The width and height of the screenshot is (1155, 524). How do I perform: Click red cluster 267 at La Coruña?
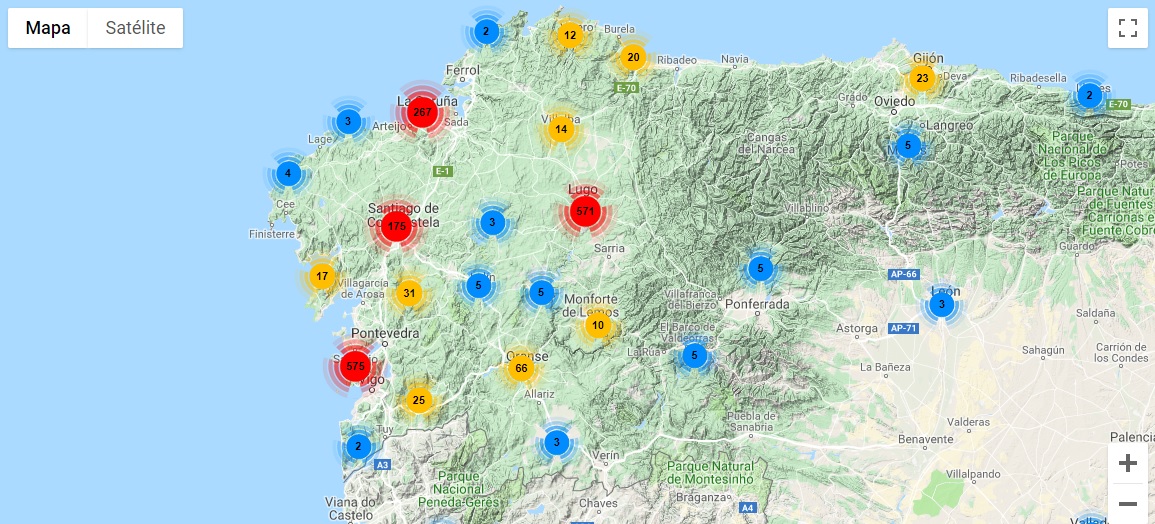(x=422, y=113)
